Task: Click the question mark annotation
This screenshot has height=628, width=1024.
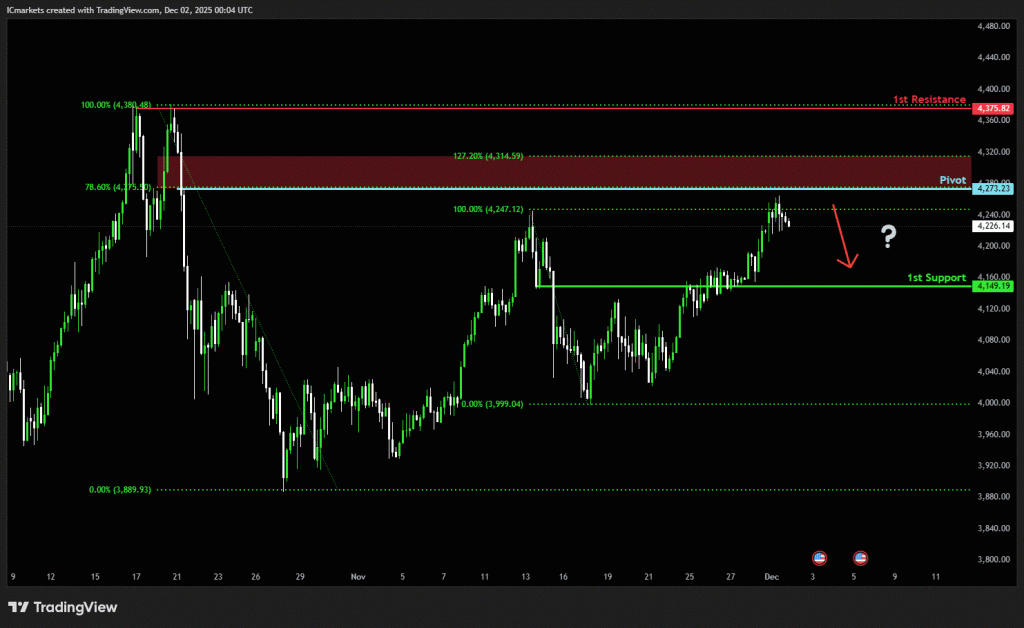Action: click(887, 237)
